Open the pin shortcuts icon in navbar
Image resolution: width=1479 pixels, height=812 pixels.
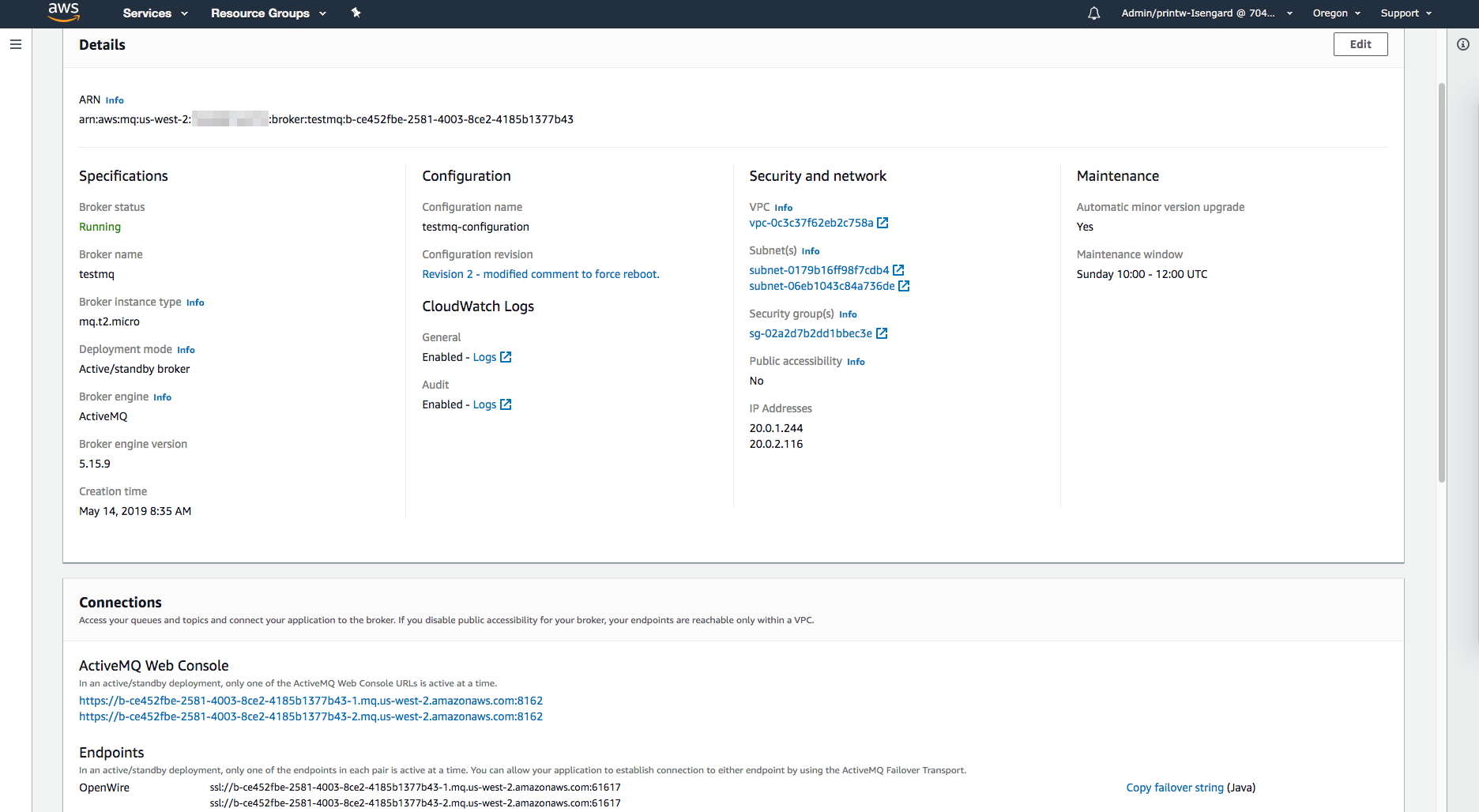tap(356, 13)
